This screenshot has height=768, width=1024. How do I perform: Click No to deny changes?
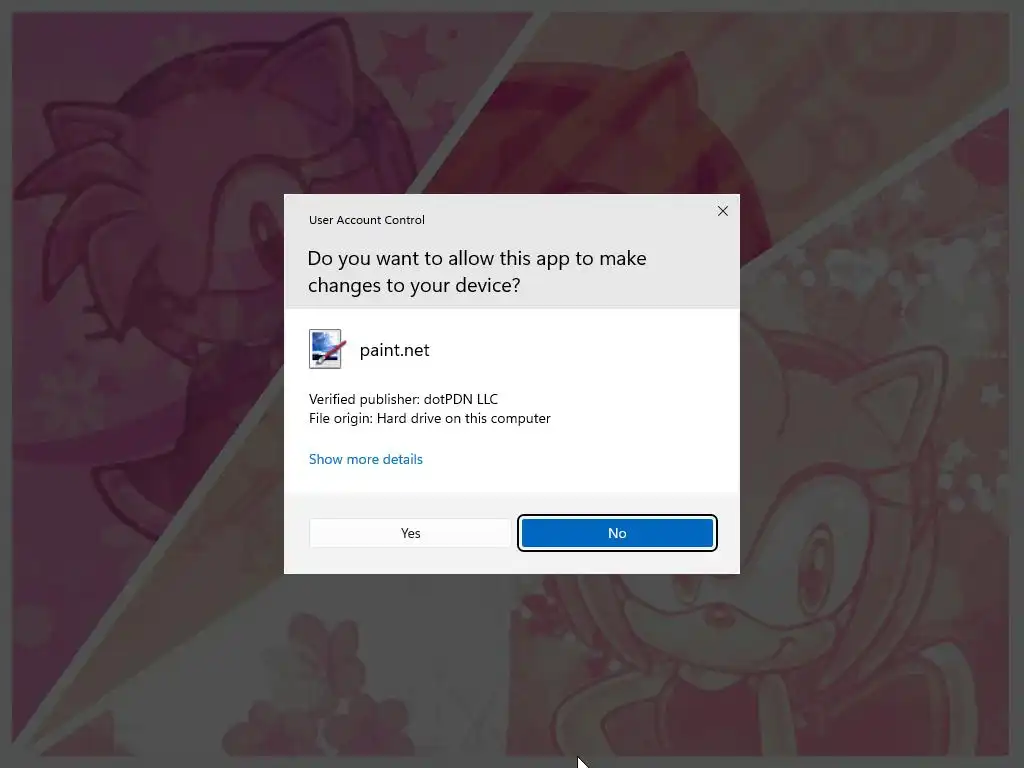(617, 533)
